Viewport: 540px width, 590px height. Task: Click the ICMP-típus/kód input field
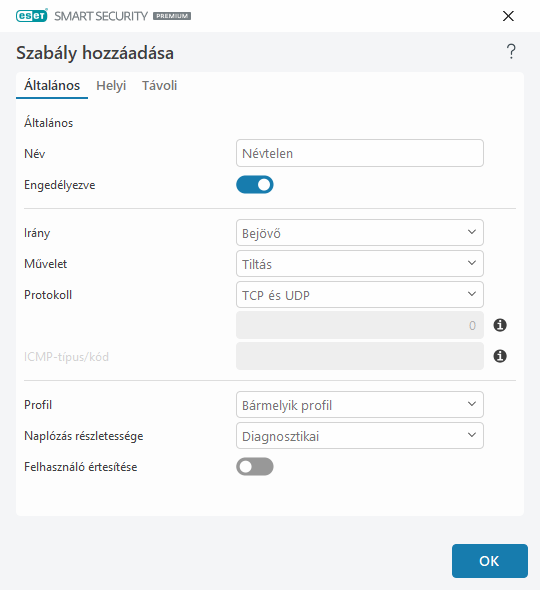pos(360,356)
